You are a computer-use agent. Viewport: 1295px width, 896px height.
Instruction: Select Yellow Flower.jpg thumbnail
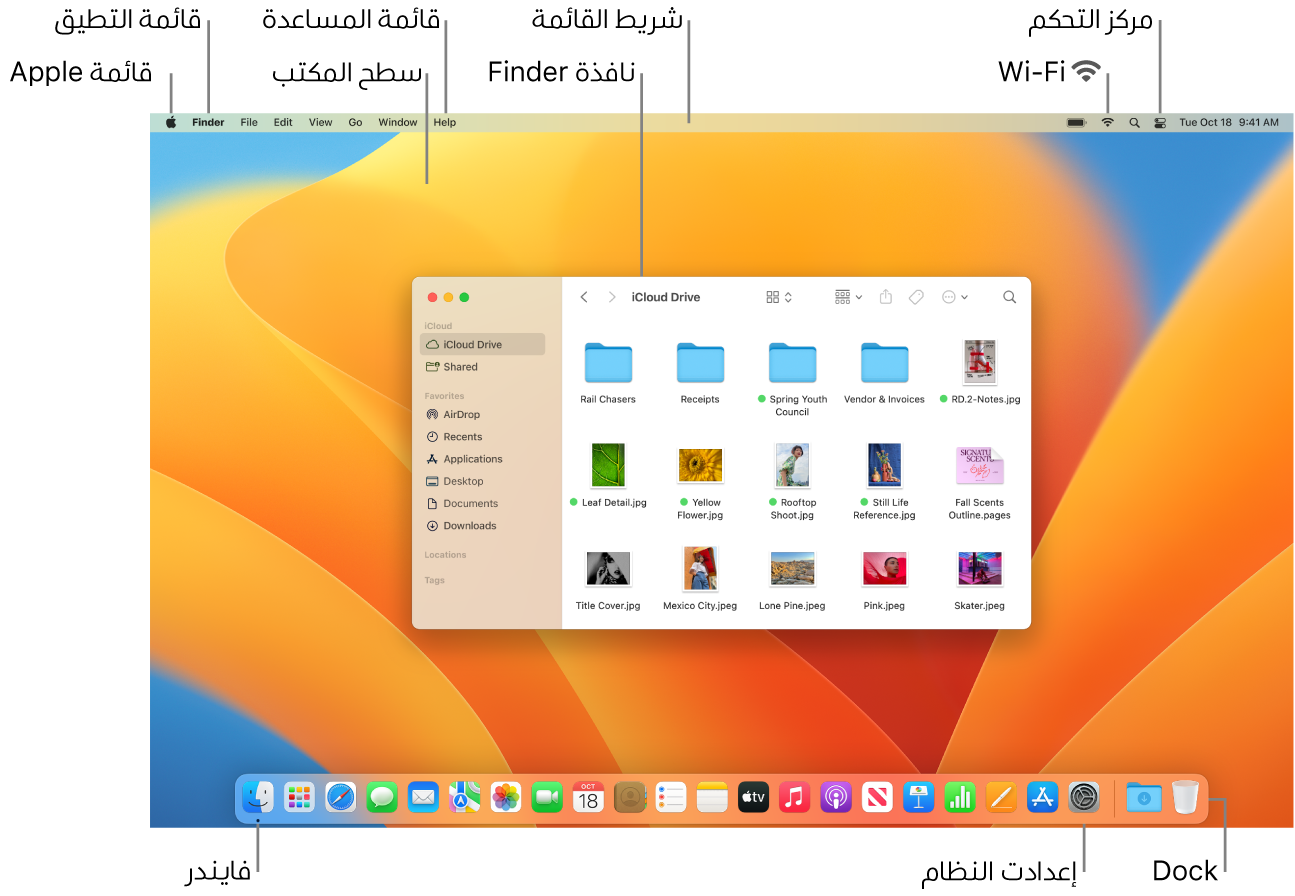tap(700, 466)
